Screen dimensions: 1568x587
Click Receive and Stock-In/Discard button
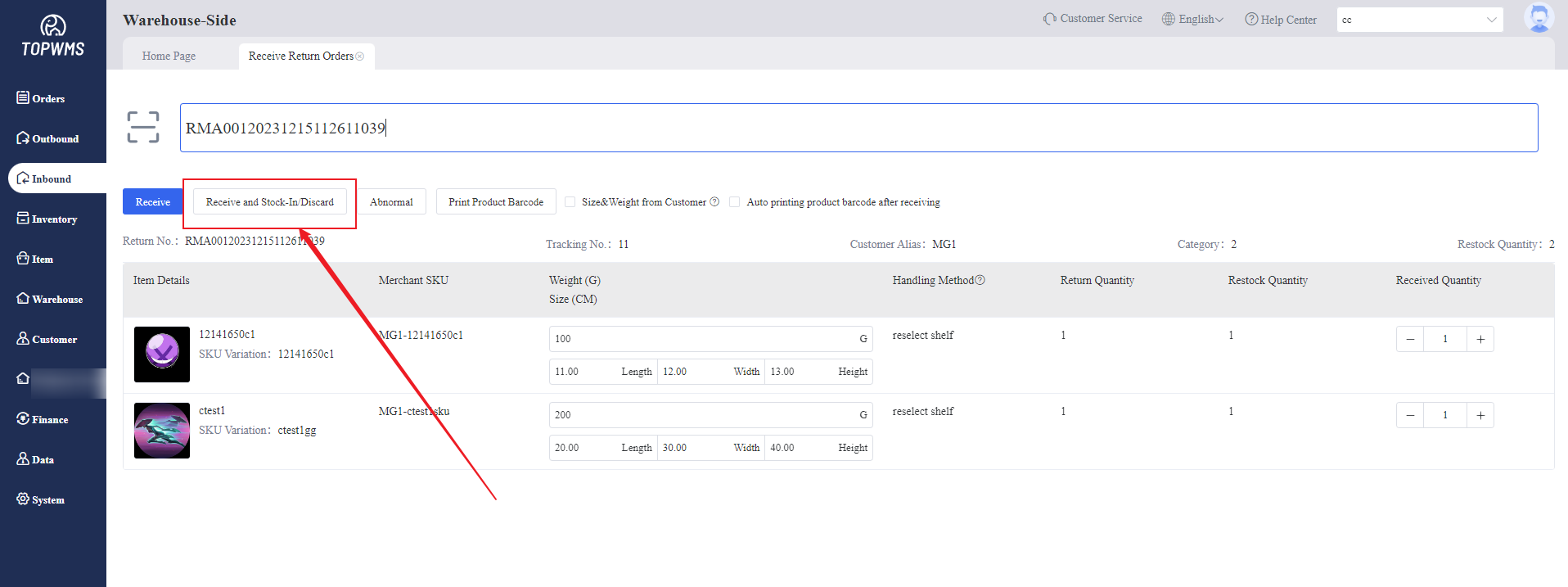tap(269, 202)
